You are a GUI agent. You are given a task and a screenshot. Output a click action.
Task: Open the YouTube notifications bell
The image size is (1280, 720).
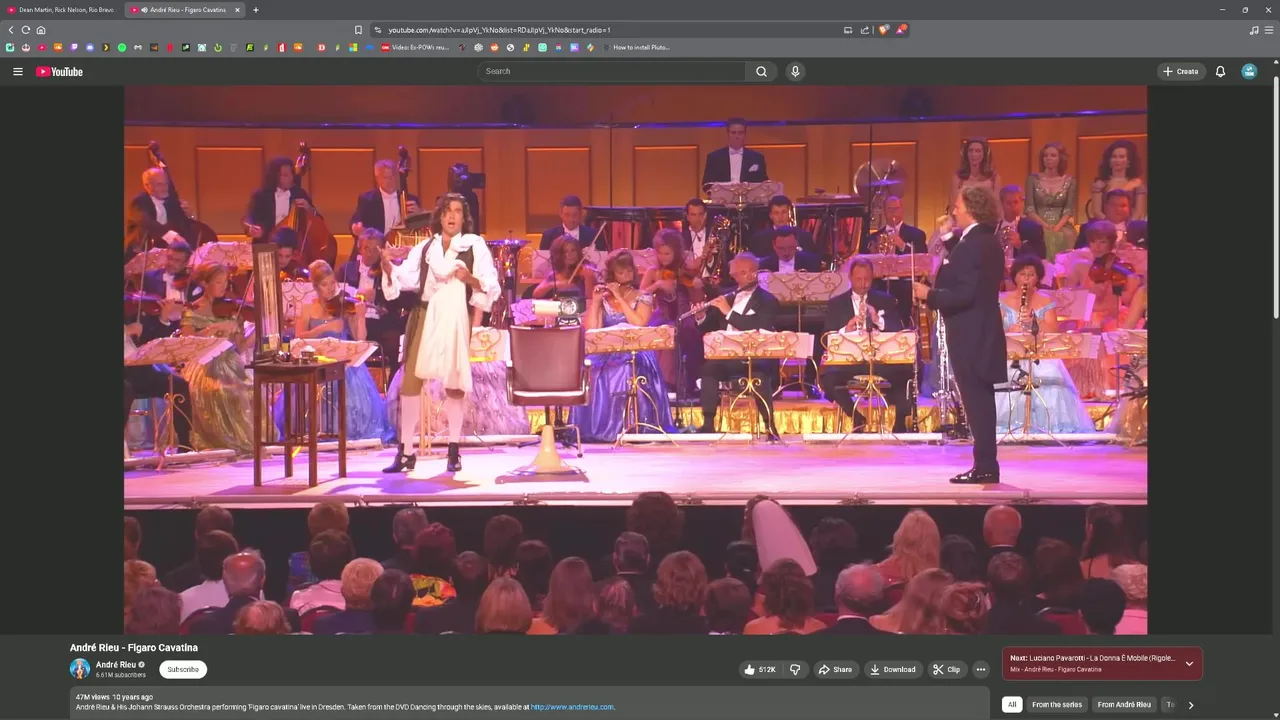pyautogui.click(x=1220, y=71)
